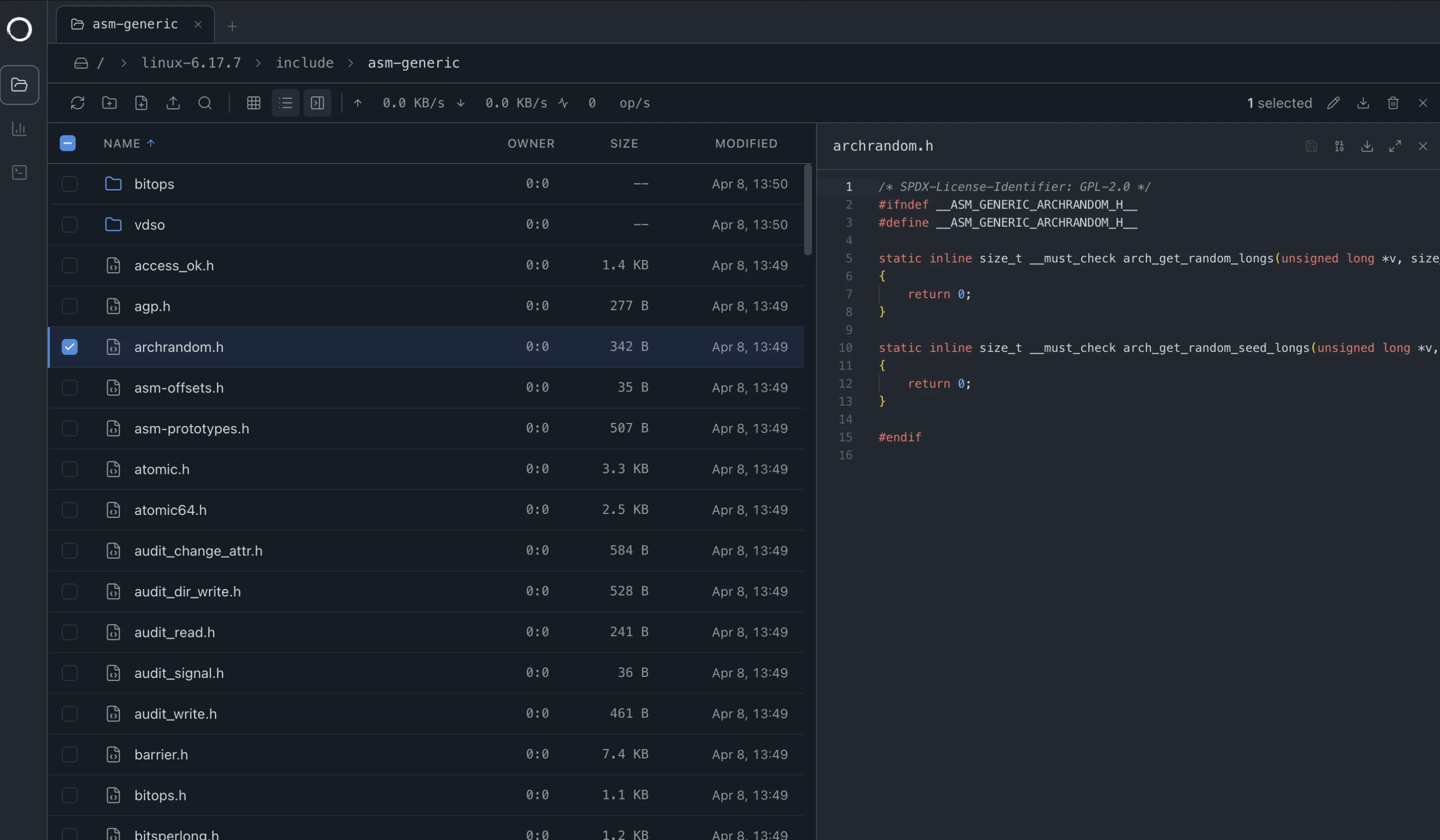
Task: Click the file list vertical scrollbar
Action: pos(808,210)
